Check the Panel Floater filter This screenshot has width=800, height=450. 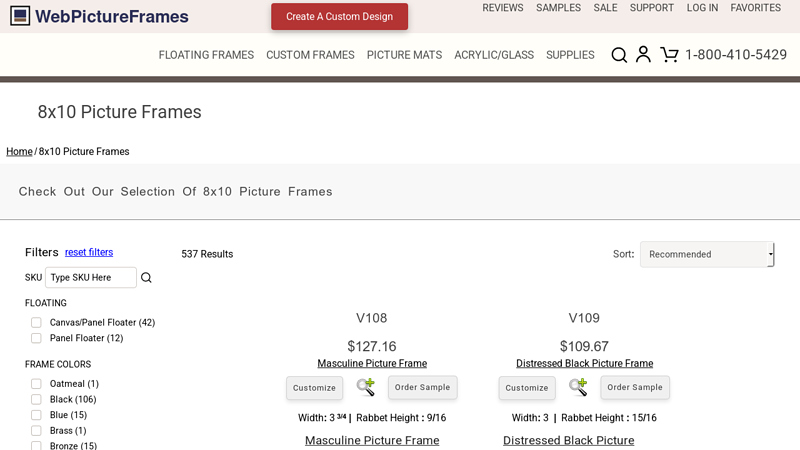[x=36, y=338]
